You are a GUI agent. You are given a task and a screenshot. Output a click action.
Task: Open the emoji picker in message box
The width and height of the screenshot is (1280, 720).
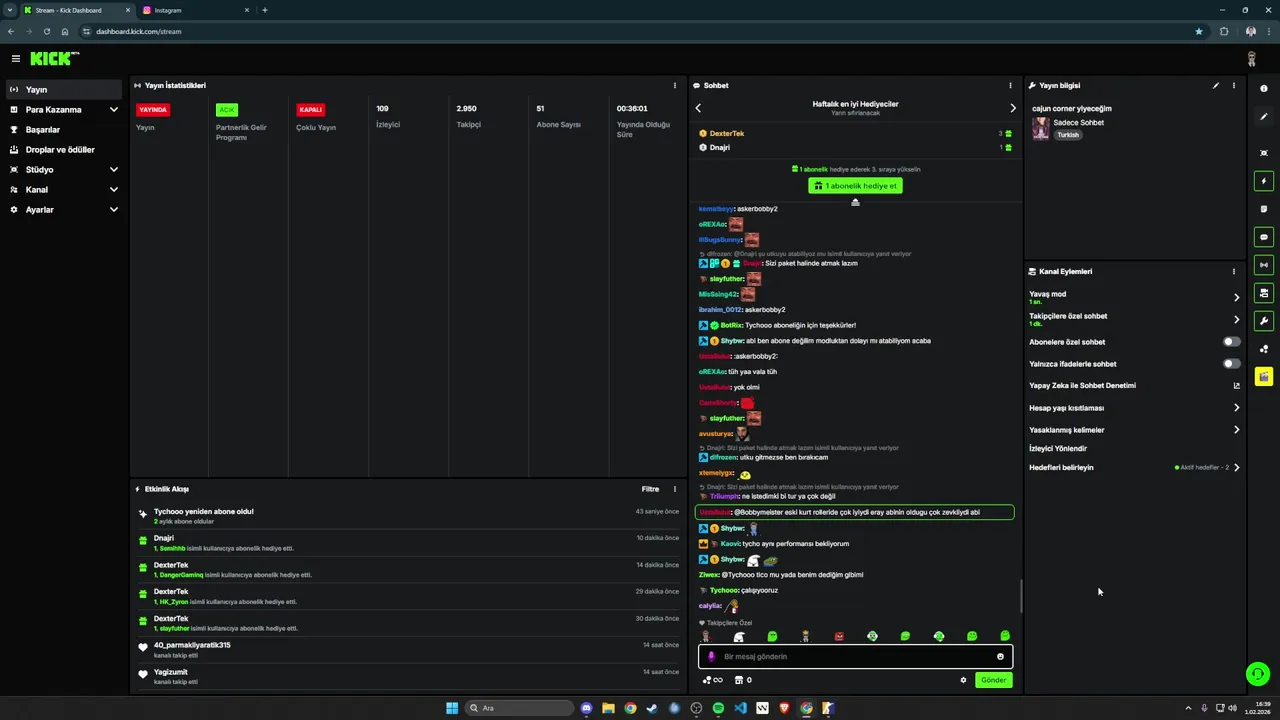point(1000,657)
